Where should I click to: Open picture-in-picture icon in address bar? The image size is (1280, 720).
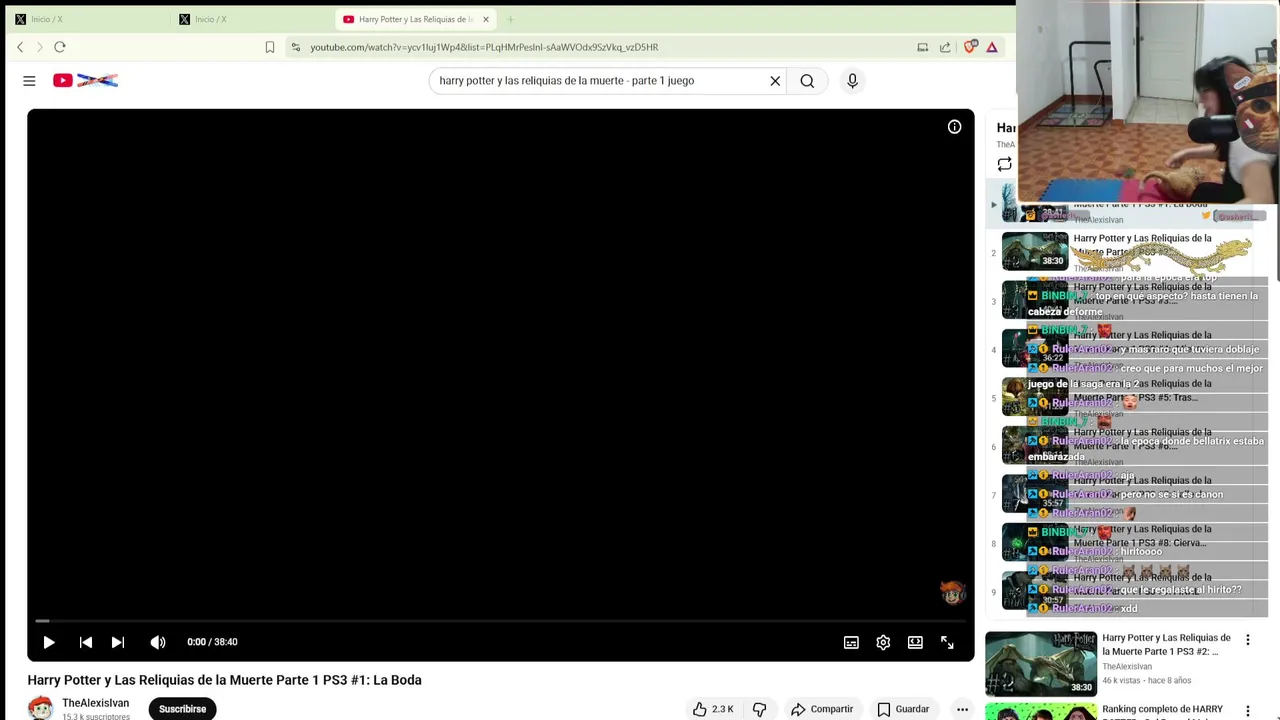(x=922, y=47)
